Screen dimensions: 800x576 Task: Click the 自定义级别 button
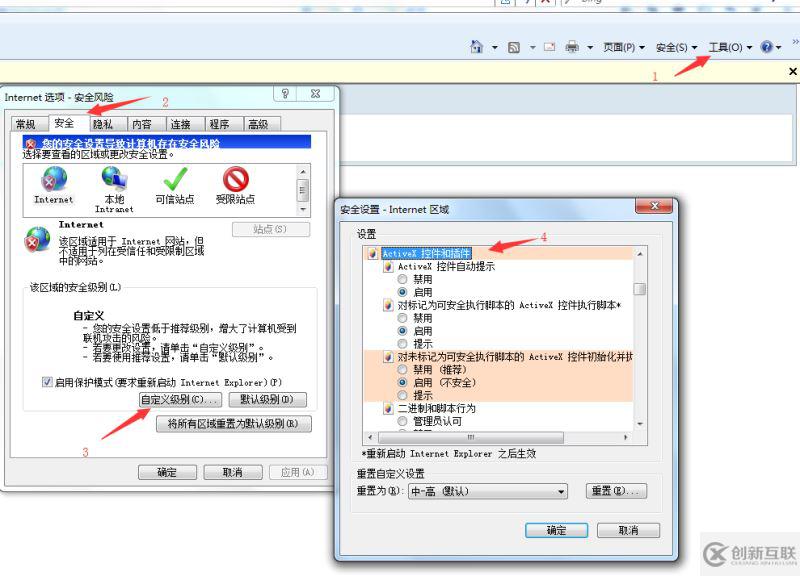(178, 400)
